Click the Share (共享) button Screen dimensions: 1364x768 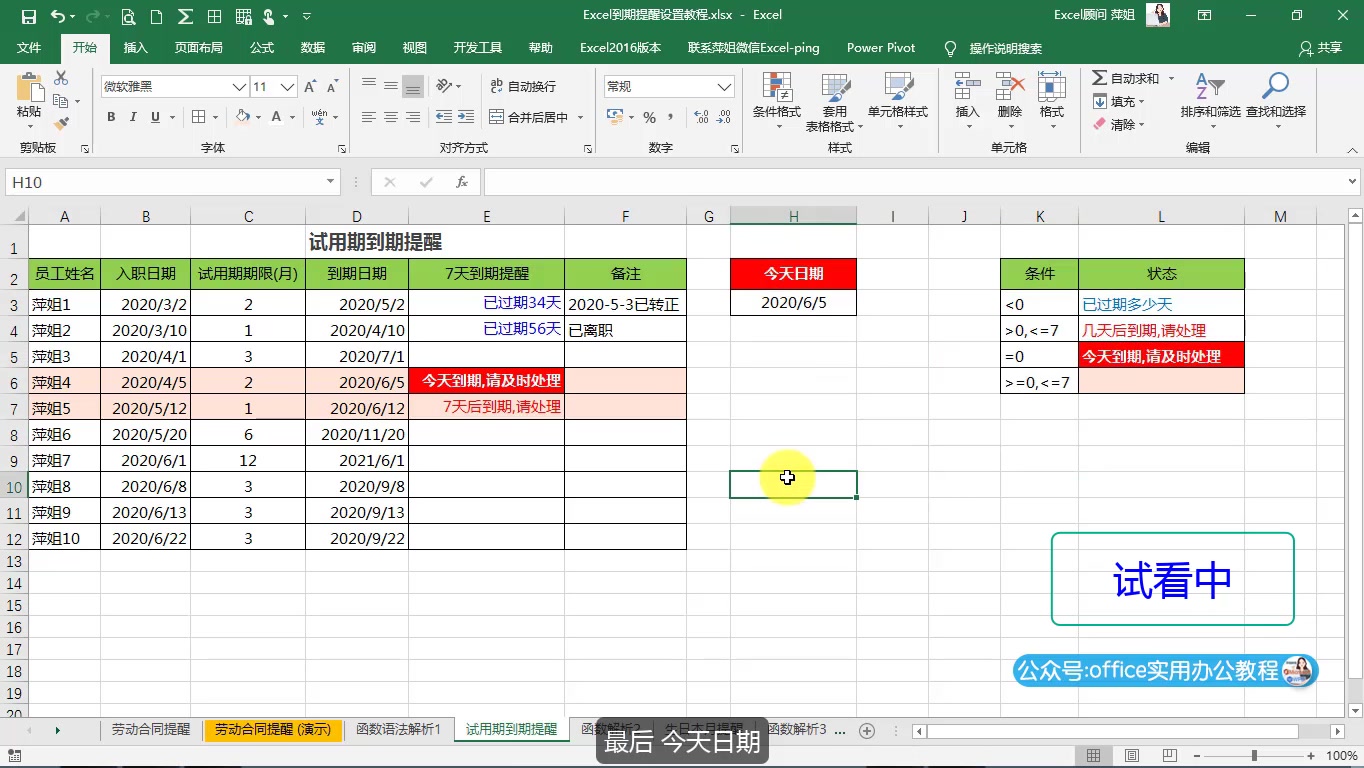(x=1320, y=48)
